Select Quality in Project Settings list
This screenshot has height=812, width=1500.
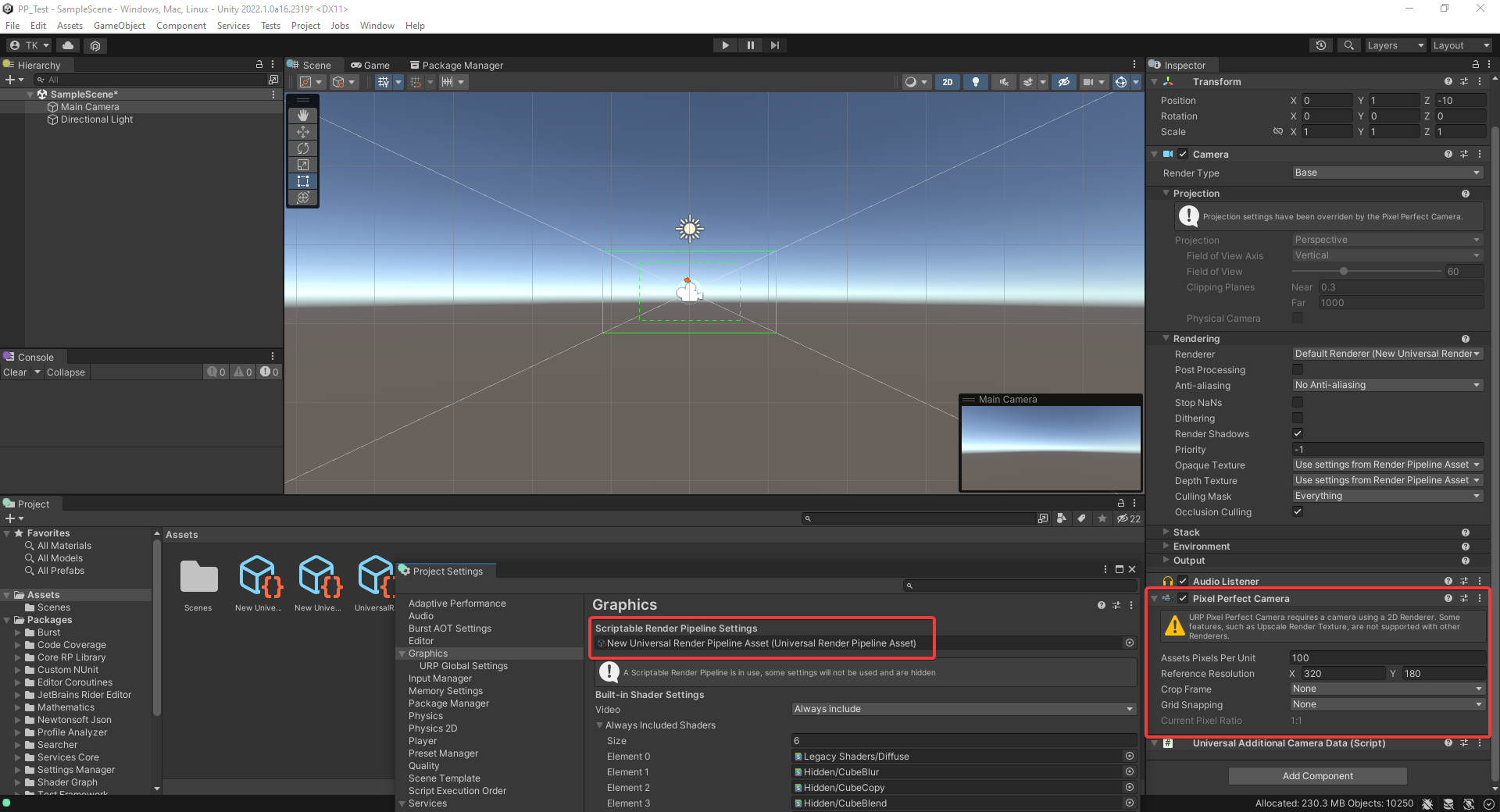coord(424,766)
